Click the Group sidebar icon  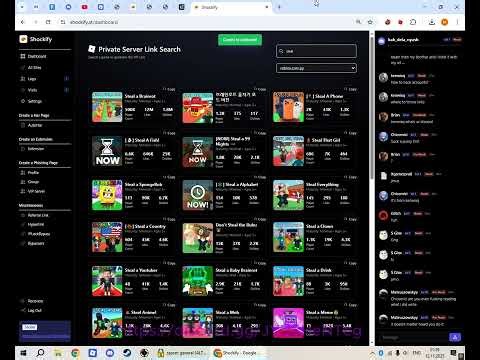point(23,182)
